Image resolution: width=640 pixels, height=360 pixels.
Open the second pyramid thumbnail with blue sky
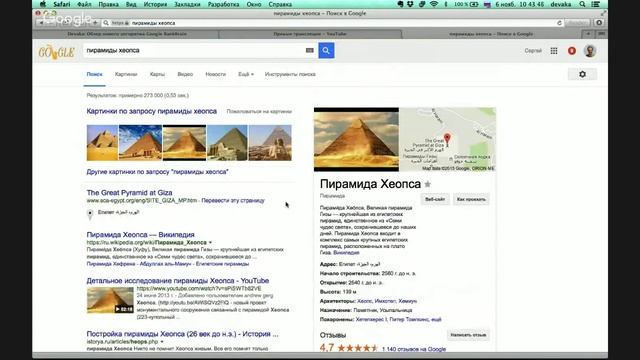pos(140,143)
